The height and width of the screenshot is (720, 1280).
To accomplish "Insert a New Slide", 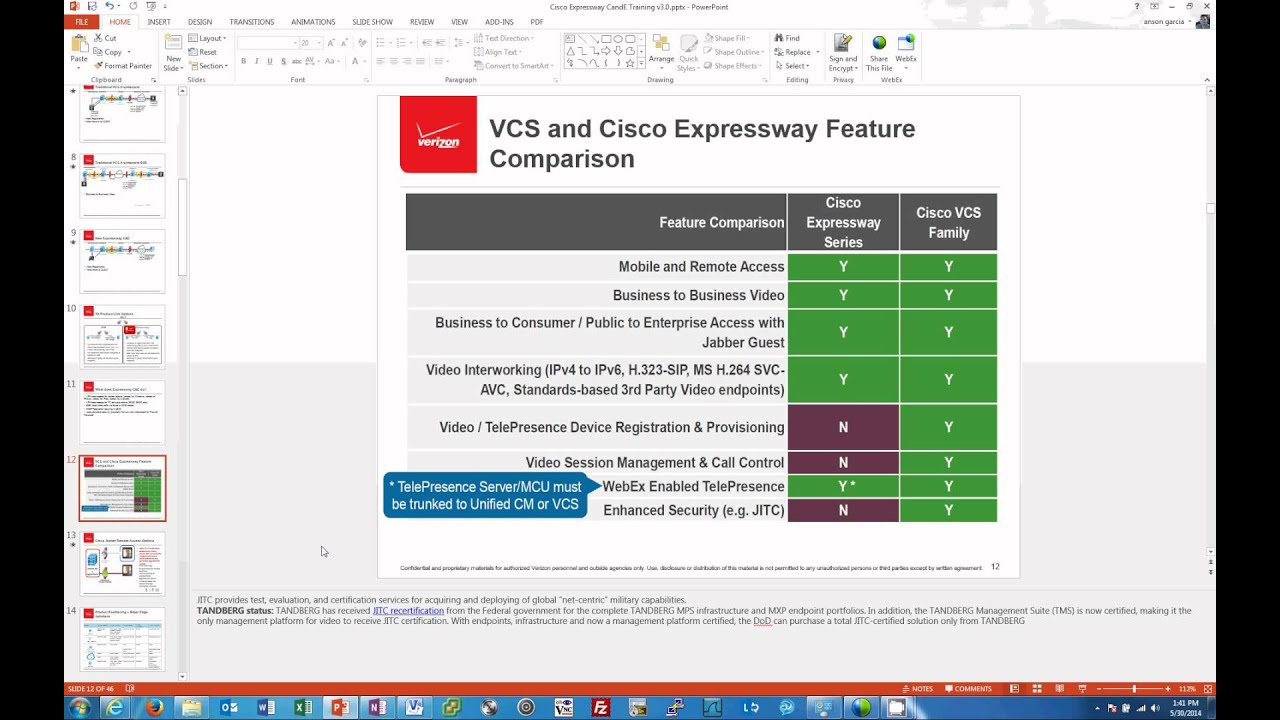I will click(x=173, y=54).
